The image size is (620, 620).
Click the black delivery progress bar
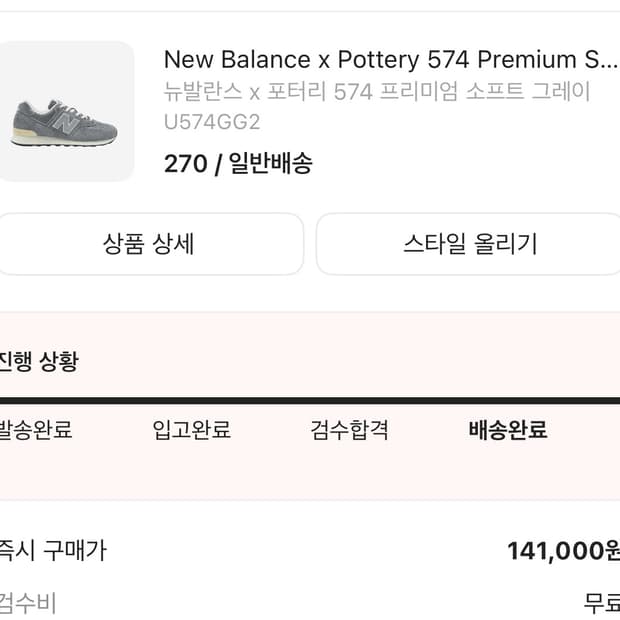[x=310, y=400]
